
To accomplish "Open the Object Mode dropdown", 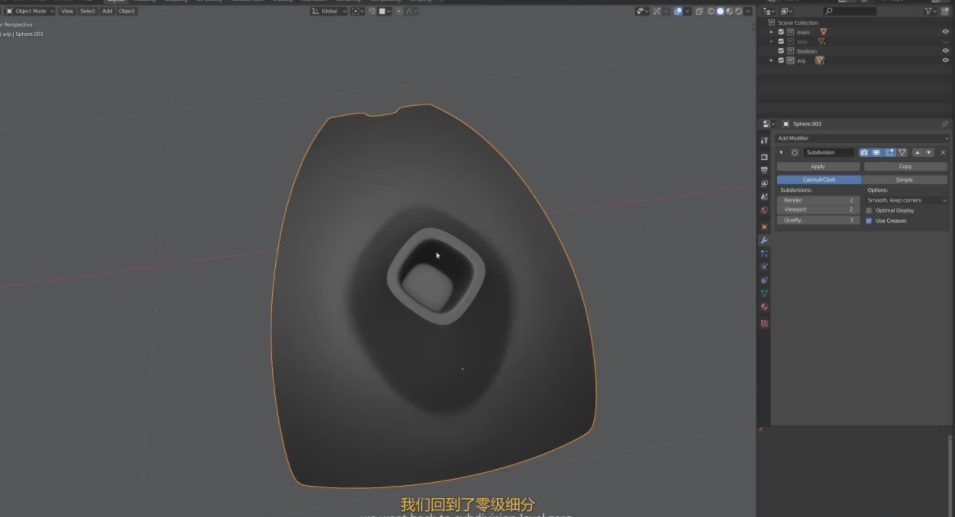I will pyautogui.click(x=30, y=11).
